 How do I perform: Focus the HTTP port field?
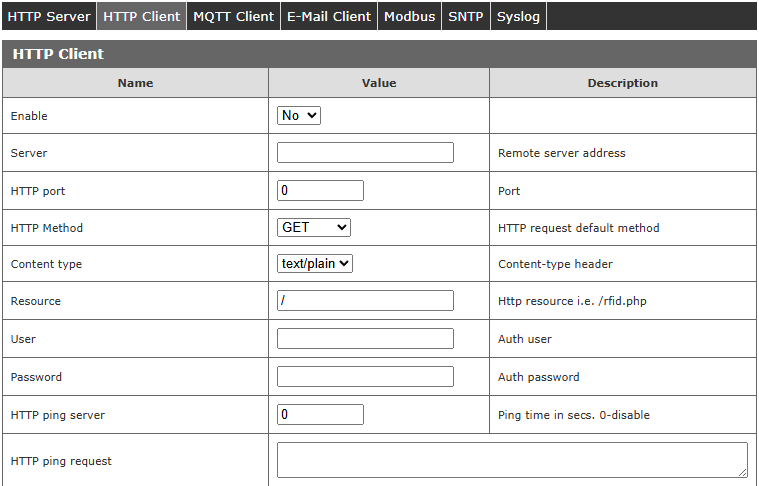(x=320, y=191)
